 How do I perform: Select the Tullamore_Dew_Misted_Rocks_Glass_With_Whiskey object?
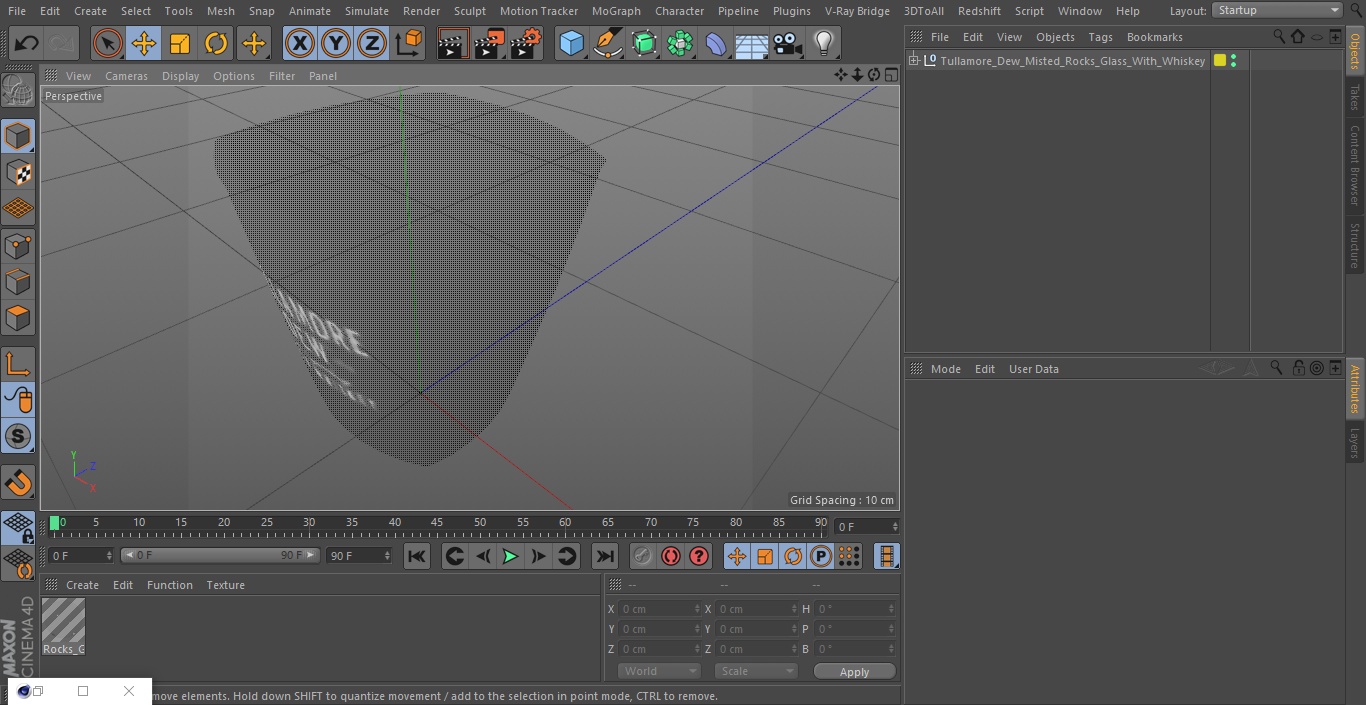point(1072,61)
